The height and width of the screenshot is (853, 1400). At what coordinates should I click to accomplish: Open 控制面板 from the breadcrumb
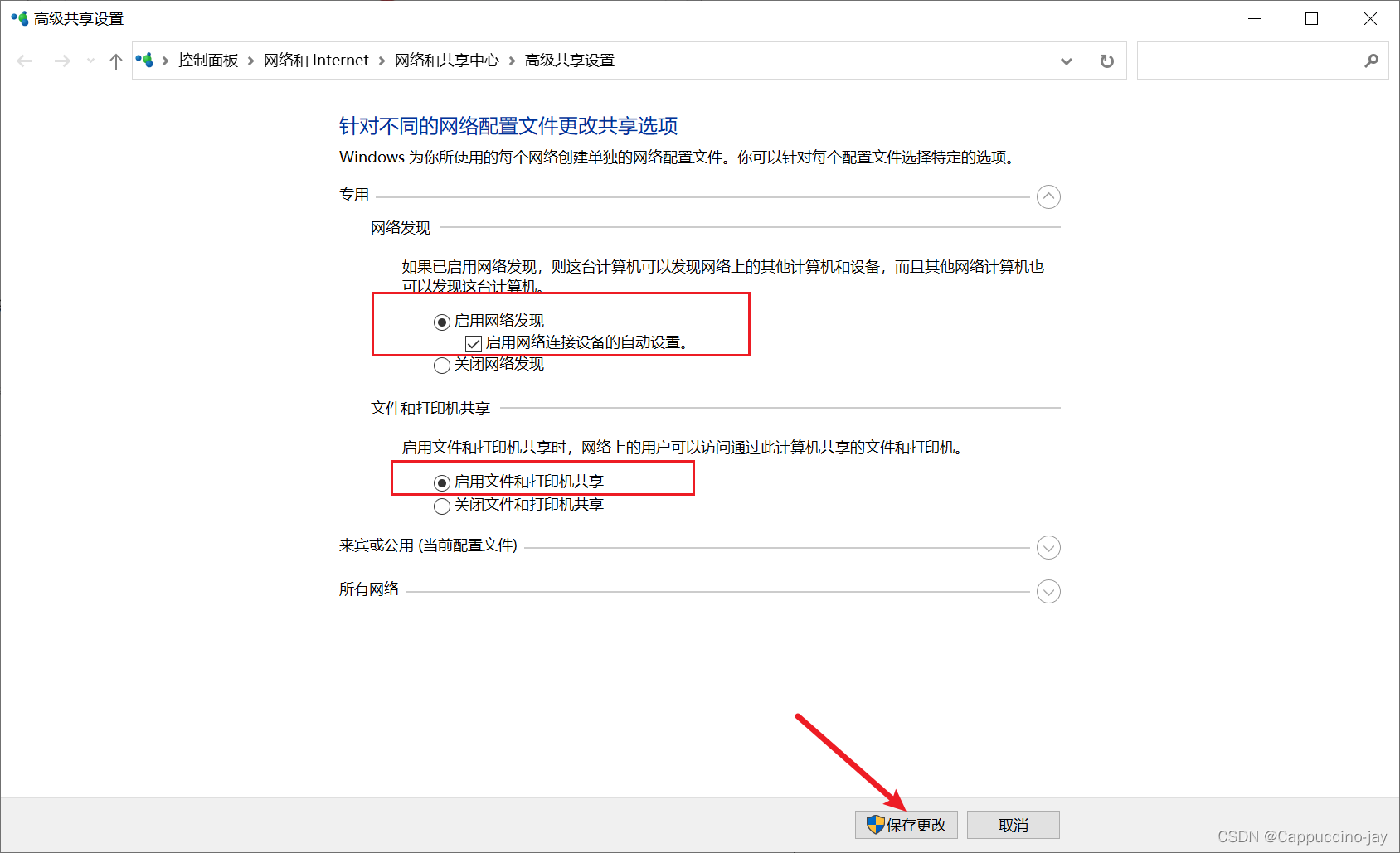tap(208, 60)
